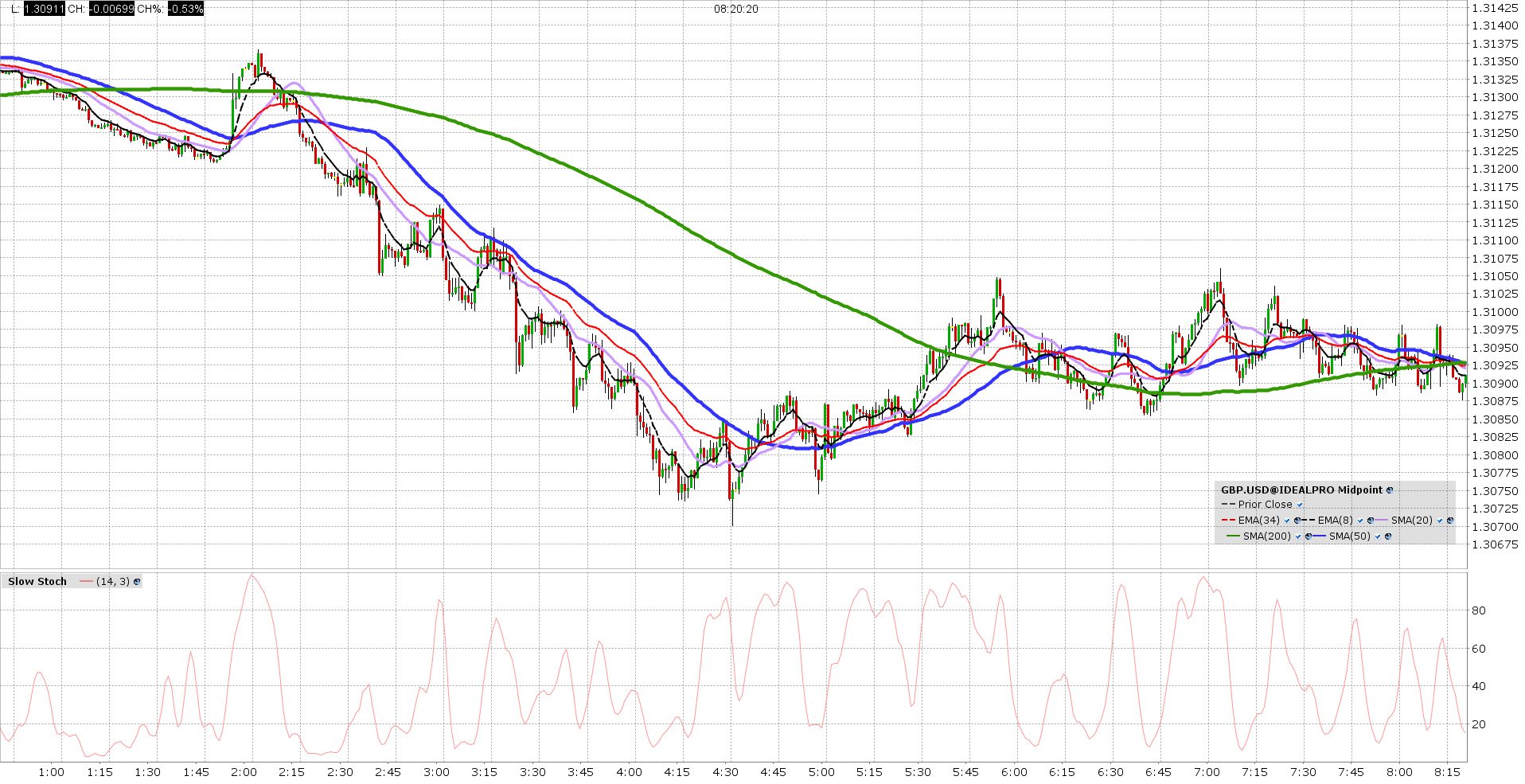Click the 20 level on stochastic axis
This screenshot has height=784, width=1525.
[1479, 724]
